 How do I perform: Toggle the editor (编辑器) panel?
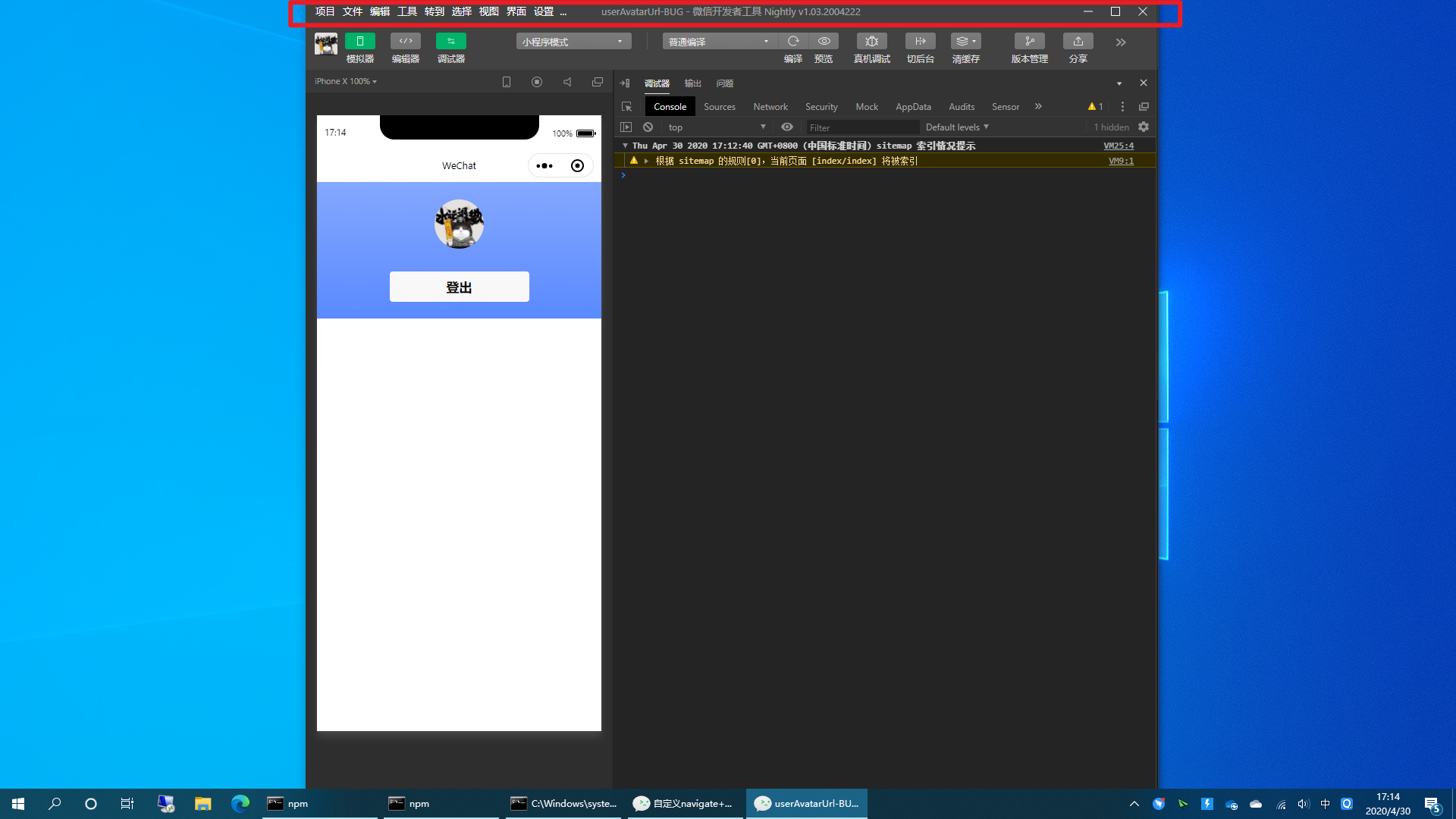coord(405,41)
